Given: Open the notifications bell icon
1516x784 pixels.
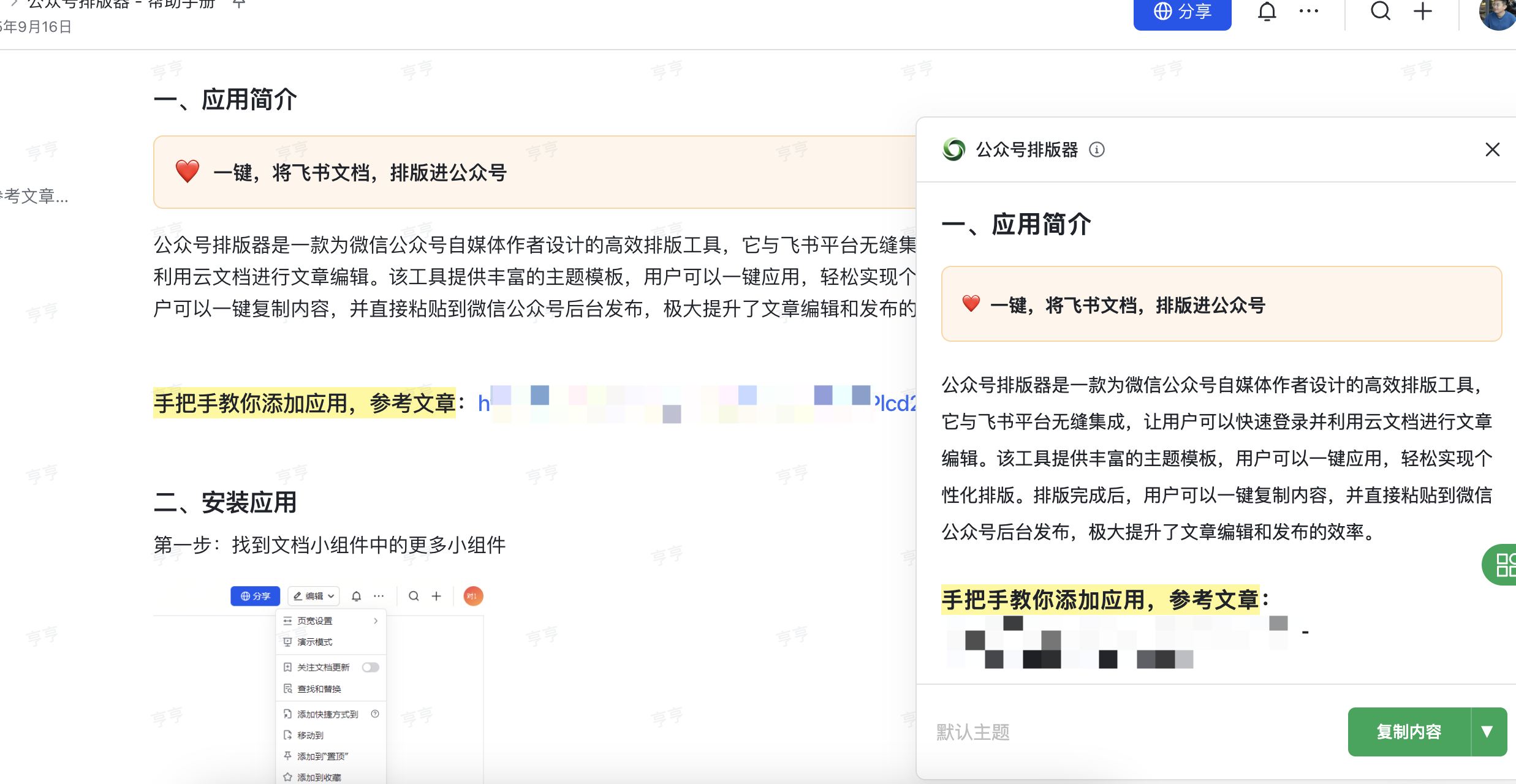Looking at the screenshot, I should (x=1267, y=12).
